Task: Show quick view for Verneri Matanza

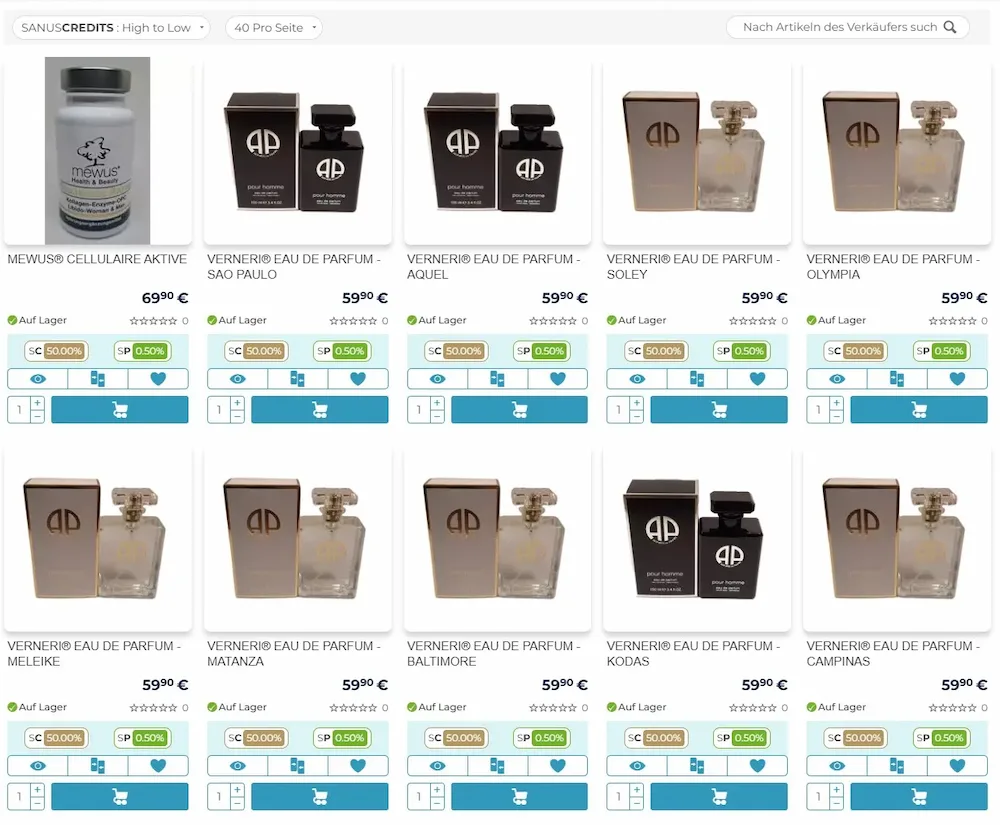Action: pos(237,765)
